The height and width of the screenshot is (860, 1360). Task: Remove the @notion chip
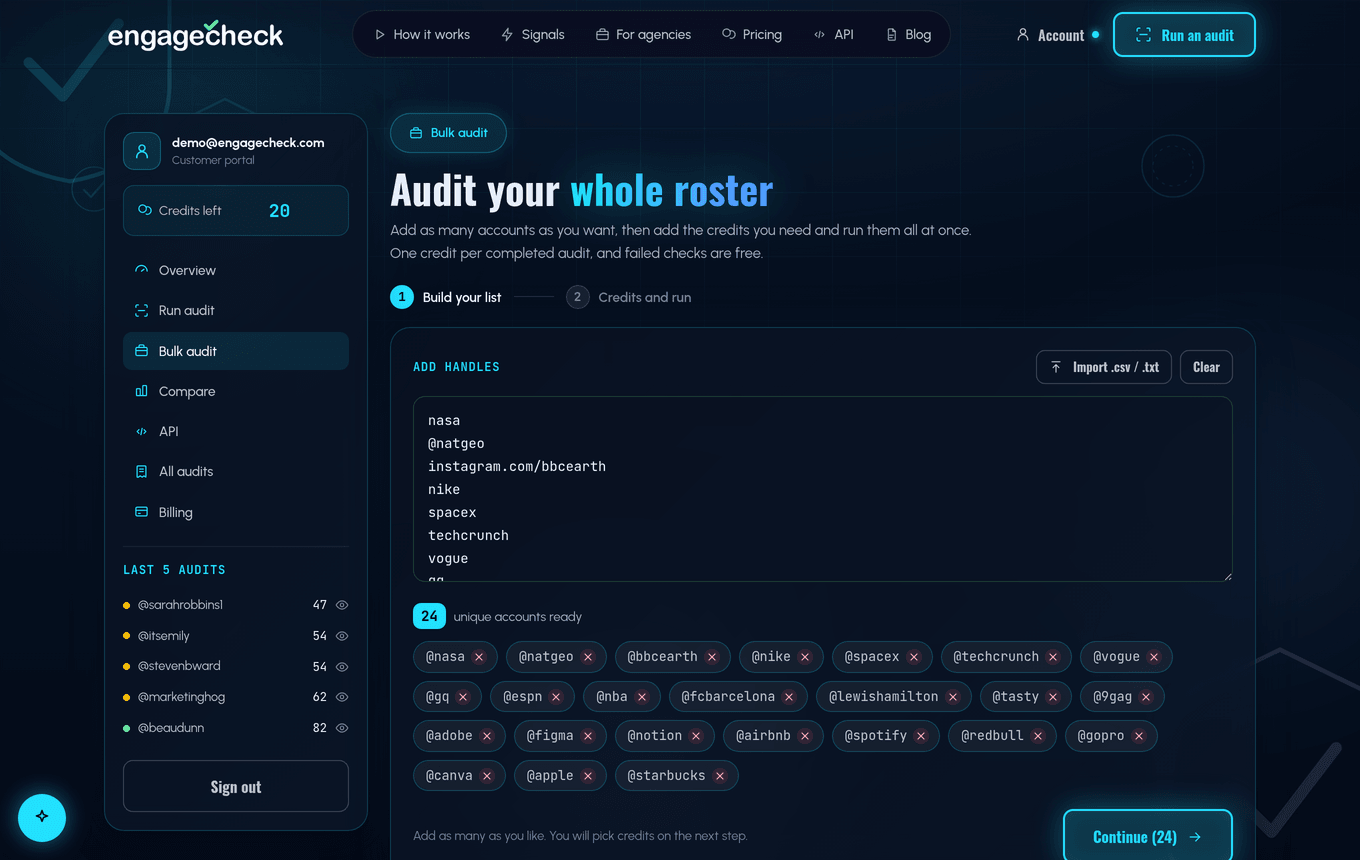696,736
